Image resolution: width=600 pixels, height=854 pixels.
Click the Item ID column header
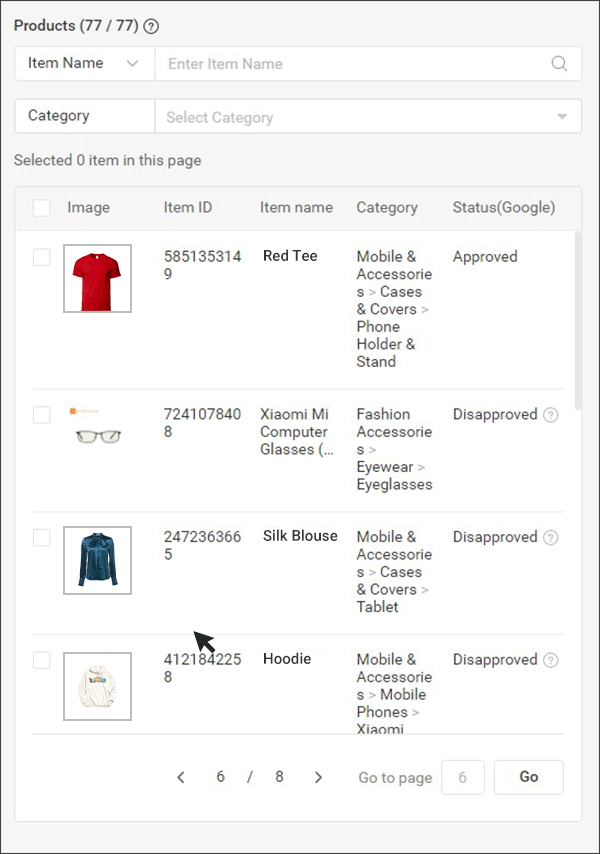(188, 208)
